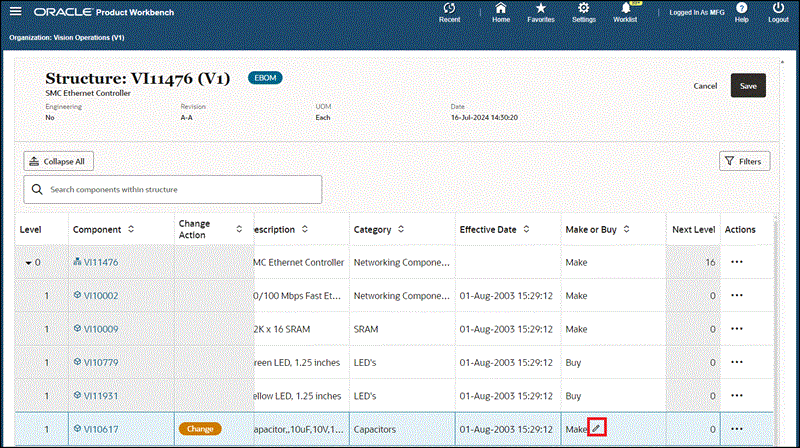Click Organization: Vision Operations (V1) text

click(x=67, y=37)
